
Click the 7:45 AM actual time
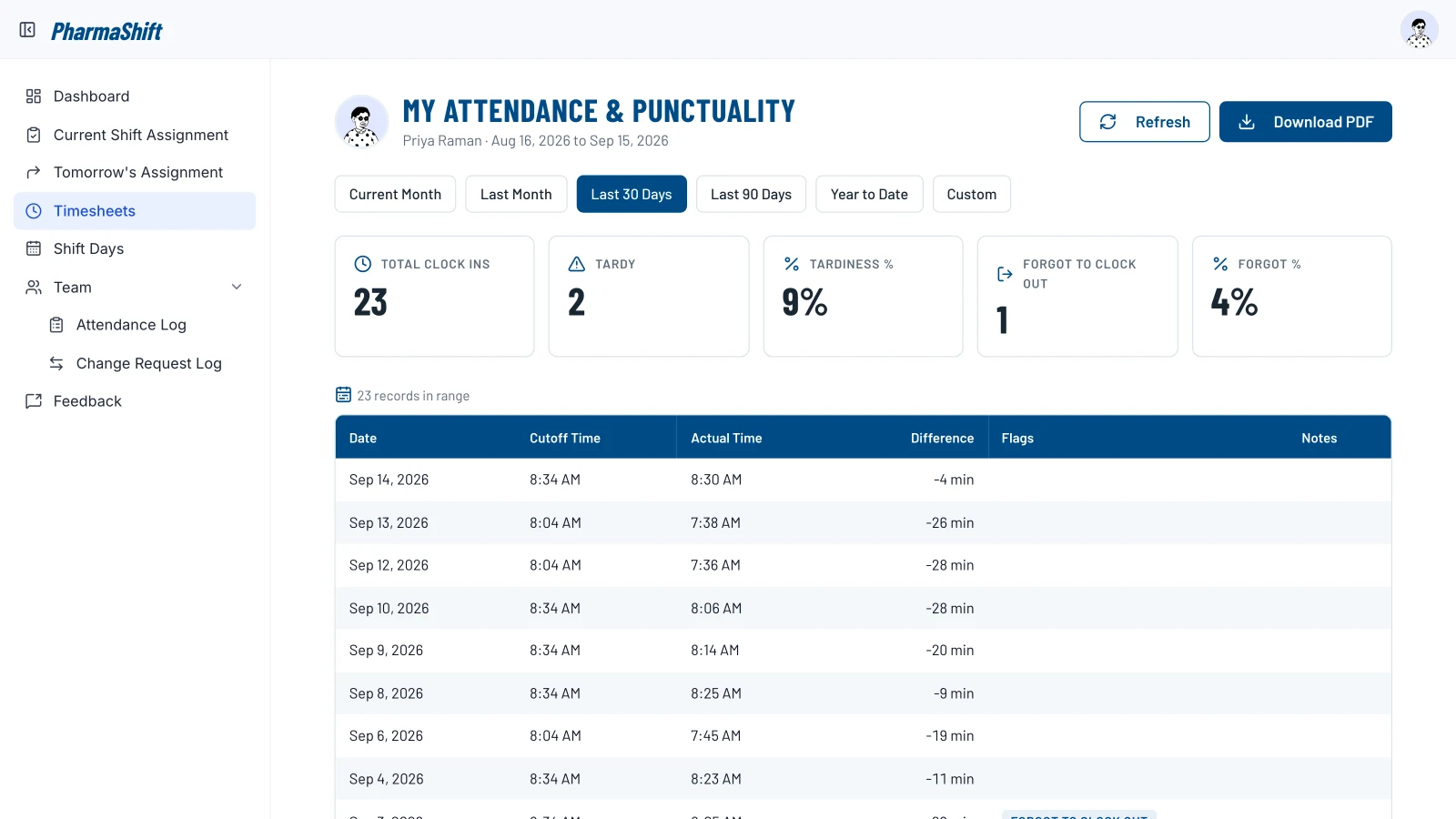click(716, 736)
